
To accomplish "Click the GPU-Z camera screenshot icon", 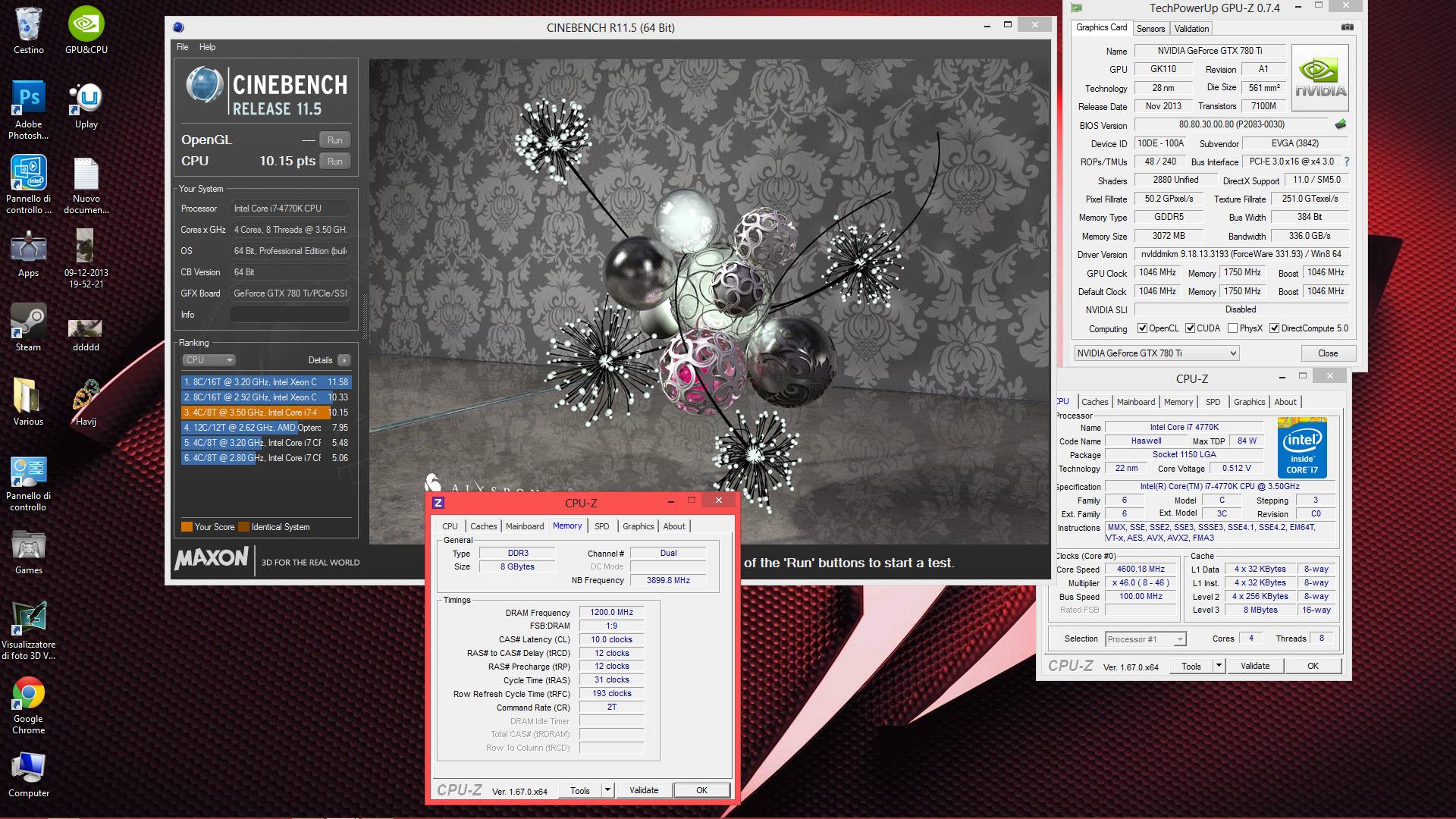I will (x=1347, y=27).
